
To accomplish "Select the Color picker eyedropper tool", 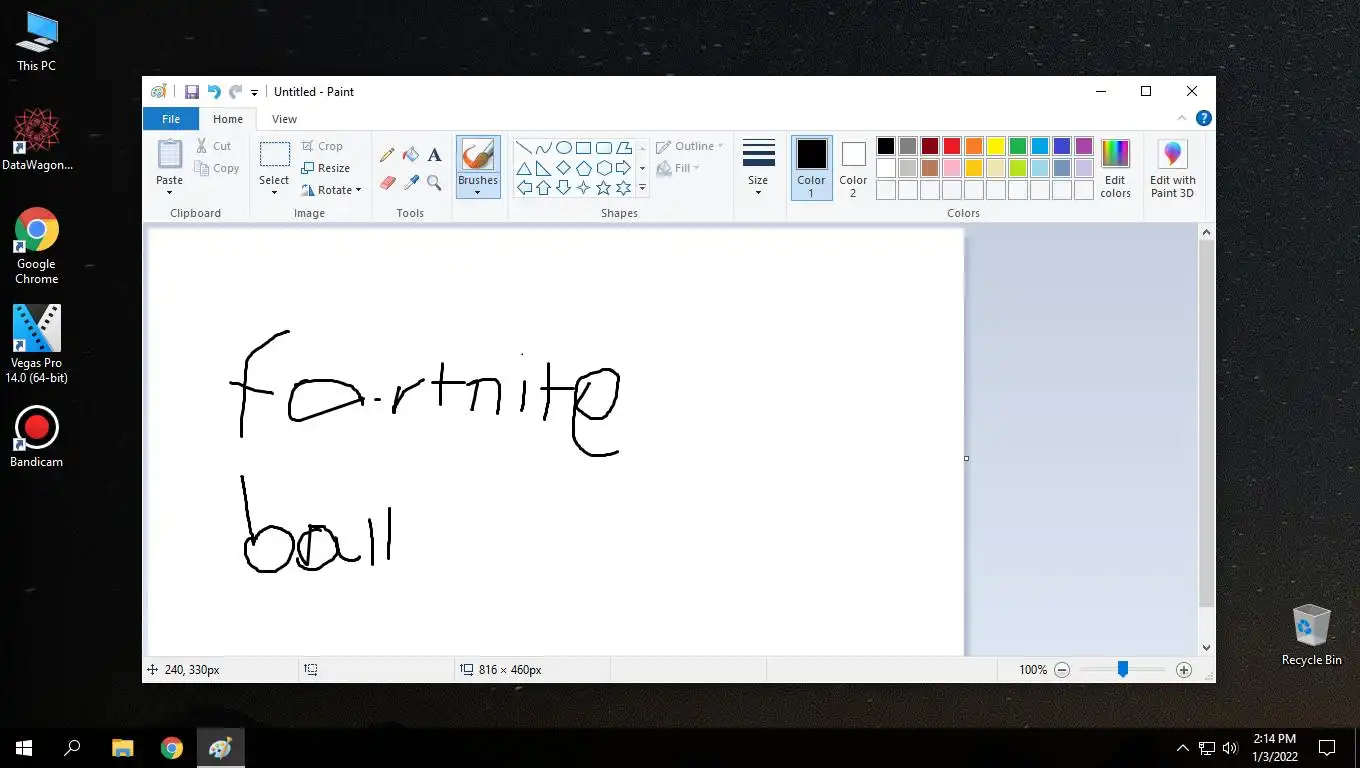I will tap(410, 182).
